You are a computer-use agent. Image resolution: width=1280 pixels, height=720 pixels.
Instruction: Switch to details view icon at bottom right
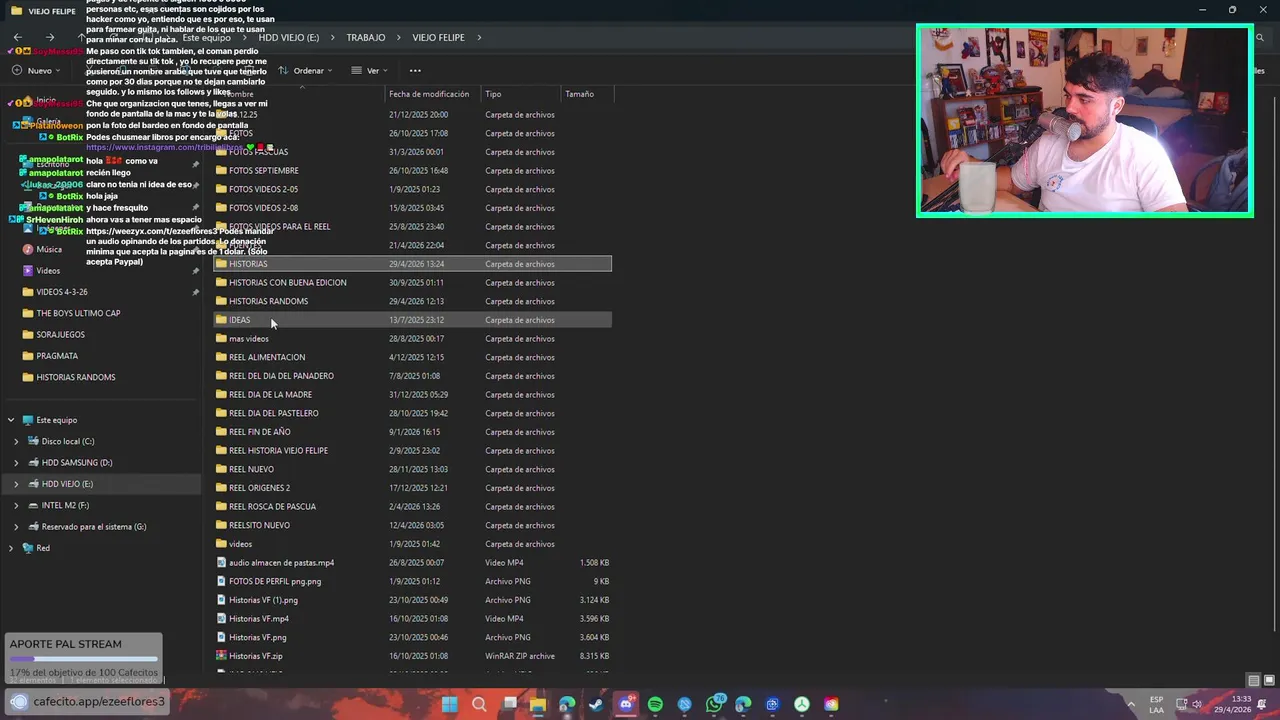pos(1253,681)
